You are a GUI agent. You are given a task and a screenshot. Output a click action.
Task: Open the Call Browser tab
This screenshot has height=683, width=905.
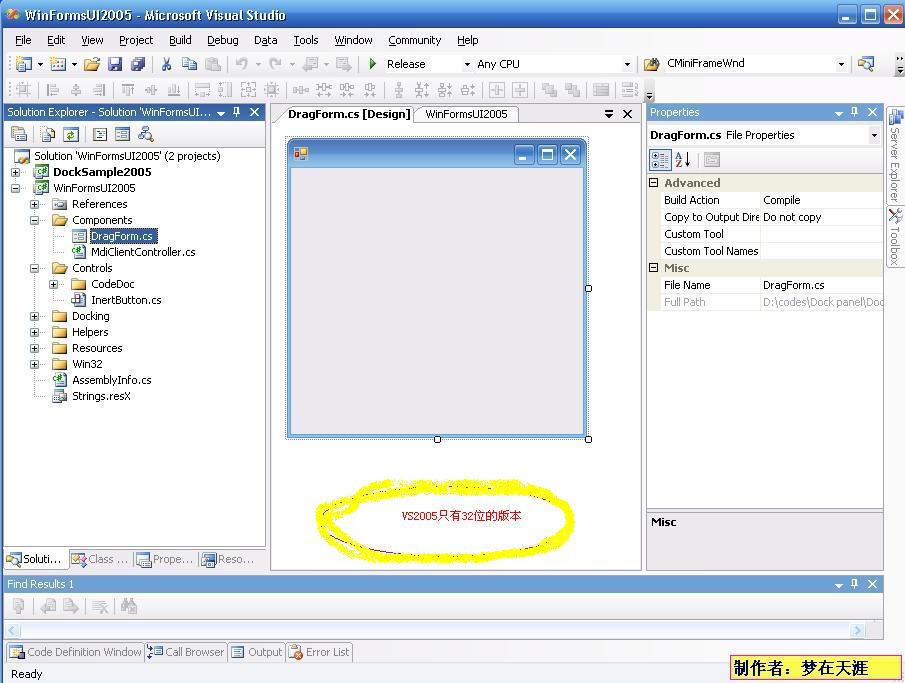coord(186,652)
